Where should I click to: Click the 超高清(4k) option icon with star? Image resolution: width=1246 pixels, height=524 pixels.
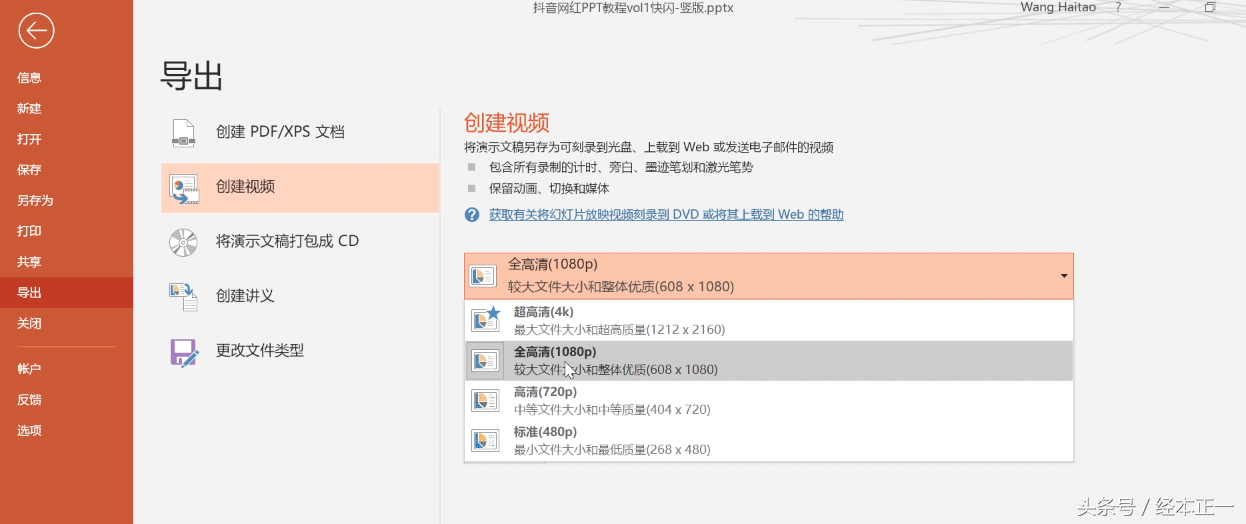pyautogui.click(x=486, y=320)
